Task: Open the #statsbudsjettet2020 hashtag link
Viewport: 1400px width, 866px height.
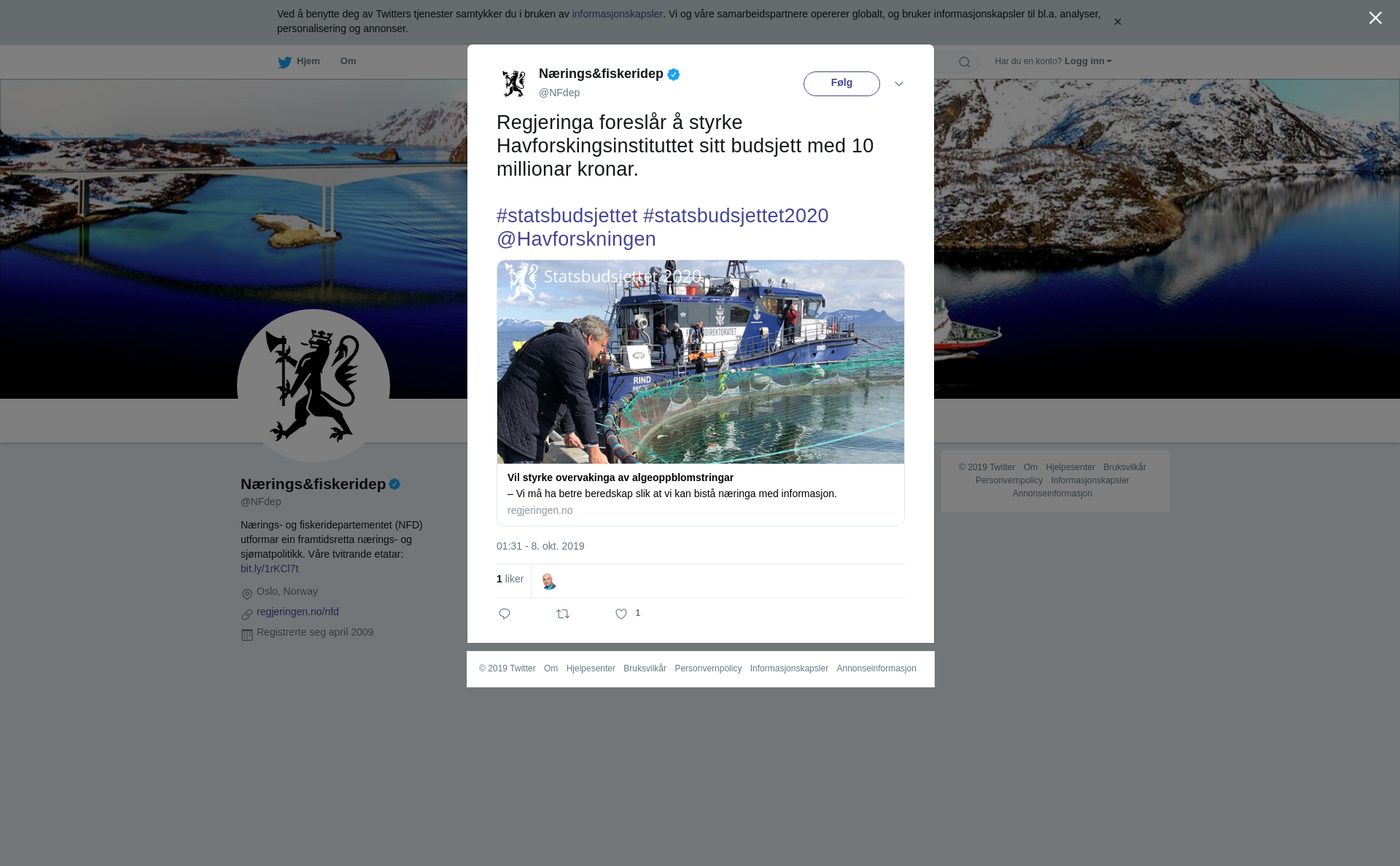Action: (736, 216)
